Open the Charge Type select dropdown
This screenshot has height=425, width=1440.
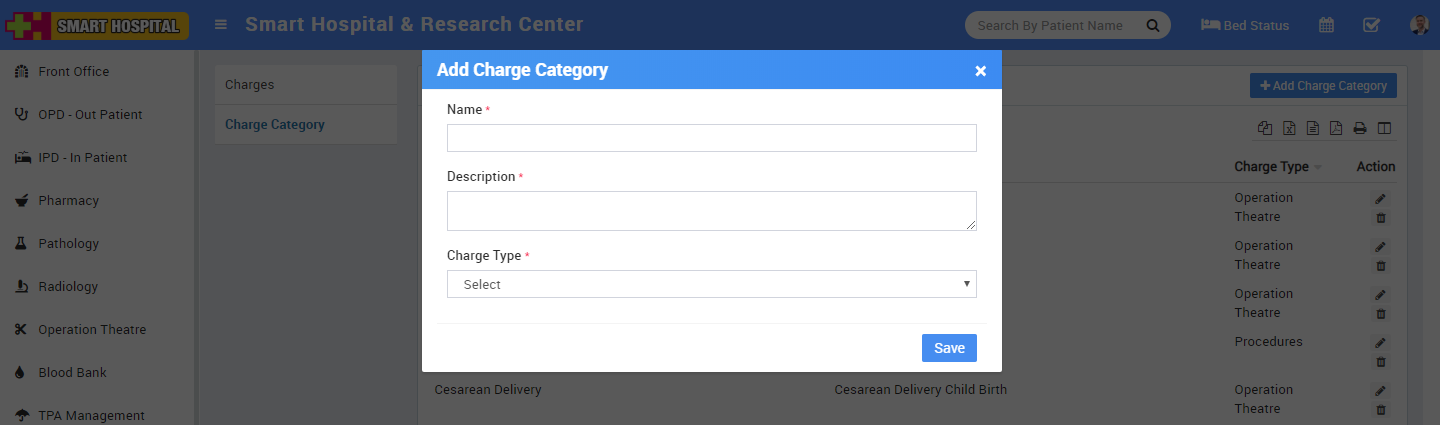(711, 284)
